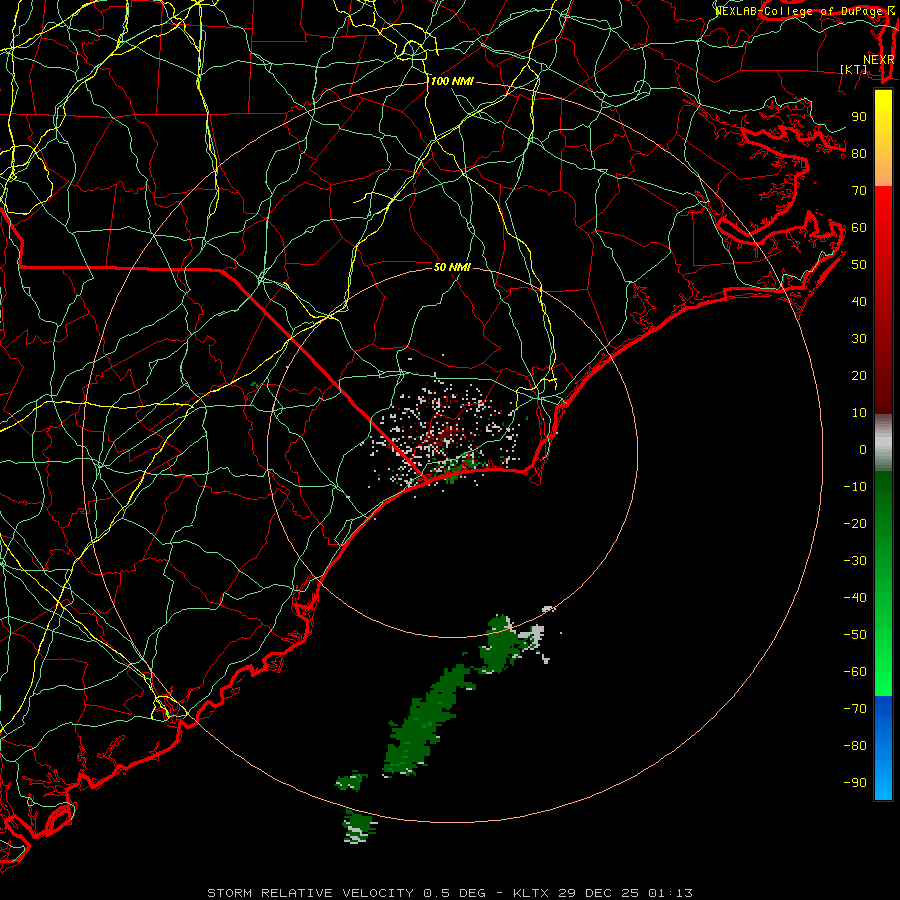Click the -30 value on velocity scale
Viewport: 900px width, 900px height.
coord(855,561)
